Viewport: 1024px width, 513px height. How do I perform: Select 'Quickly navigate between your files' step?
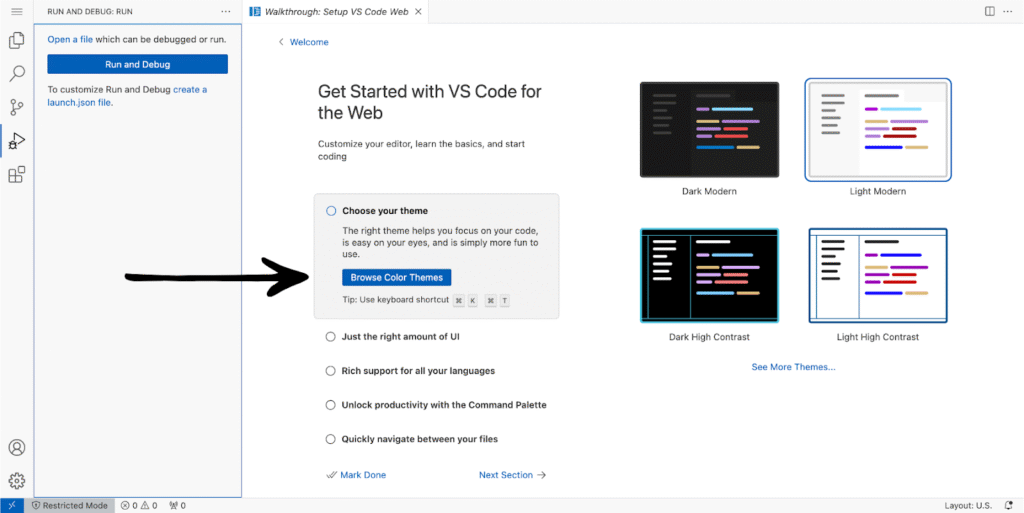click(419, 439)
